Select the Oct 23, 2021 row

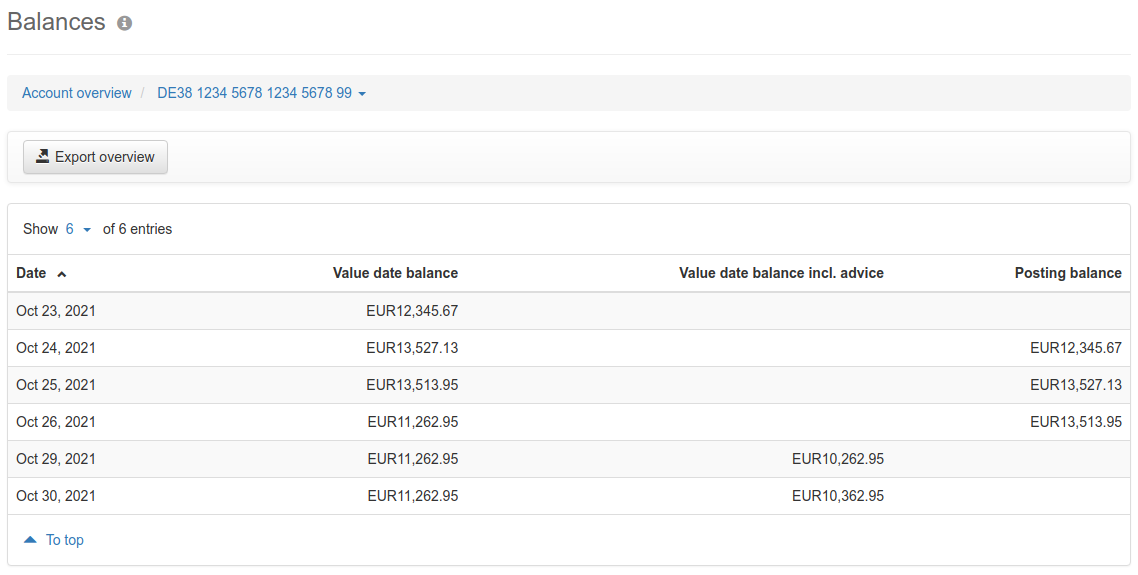tap(569, 311)
